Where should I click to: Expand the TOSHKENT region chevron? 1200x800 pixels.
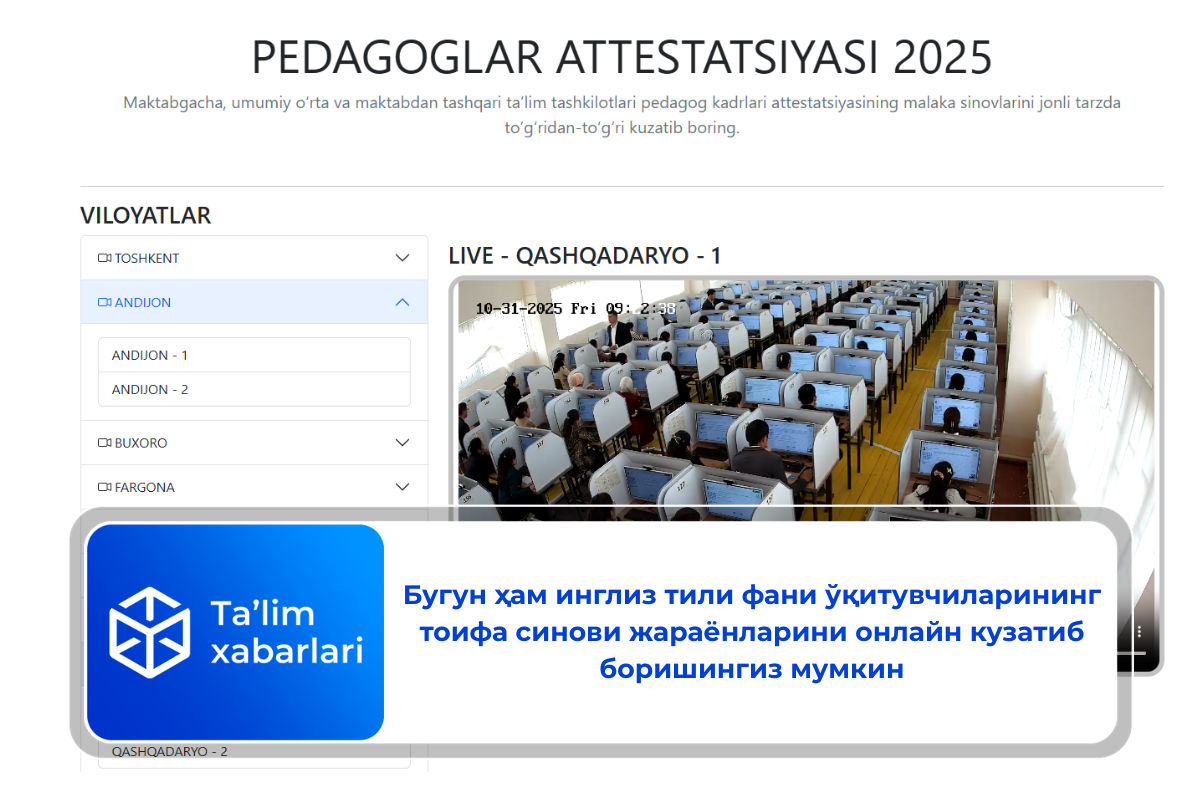click(x=402, y=258)
